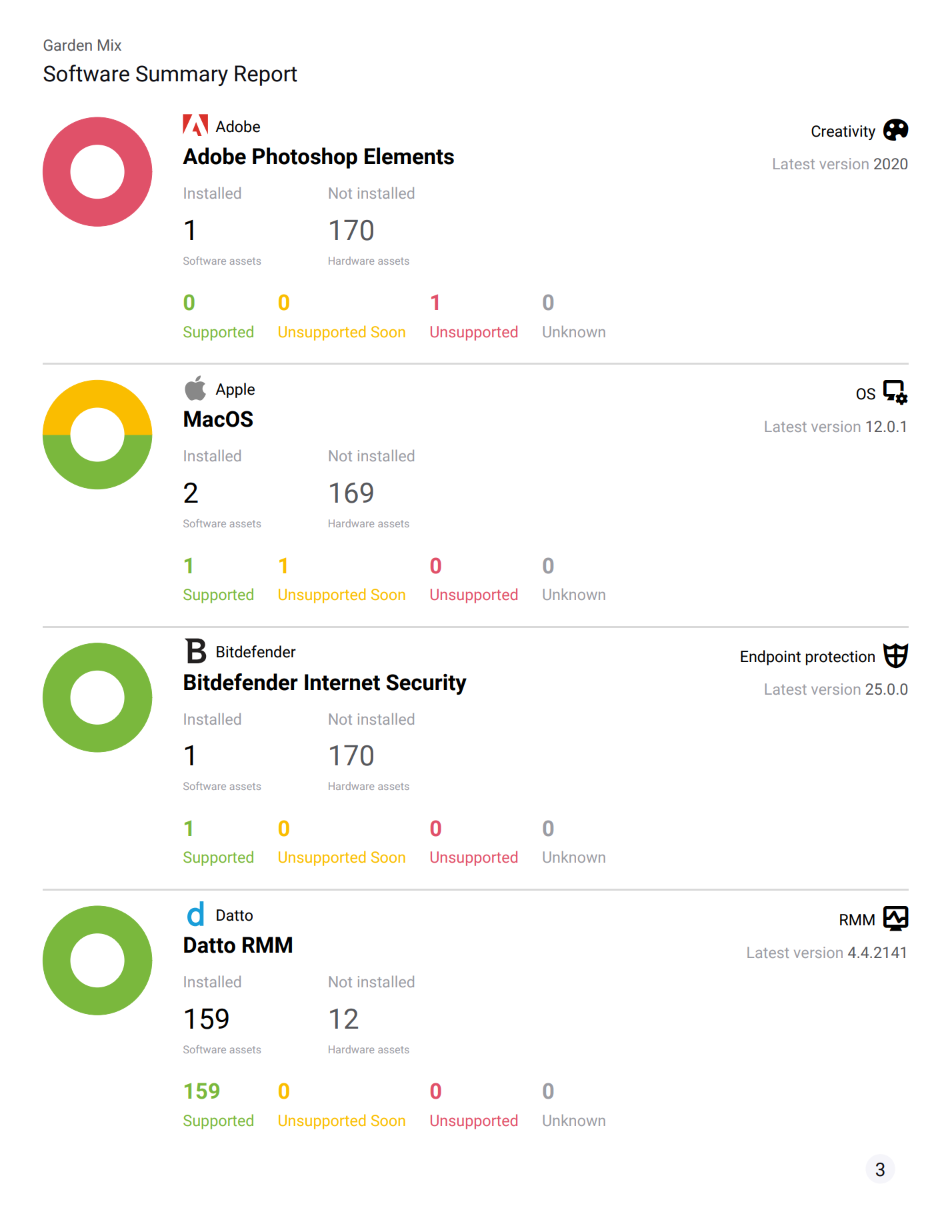Click the Adobe logo icon

click(x=195, y=125)
